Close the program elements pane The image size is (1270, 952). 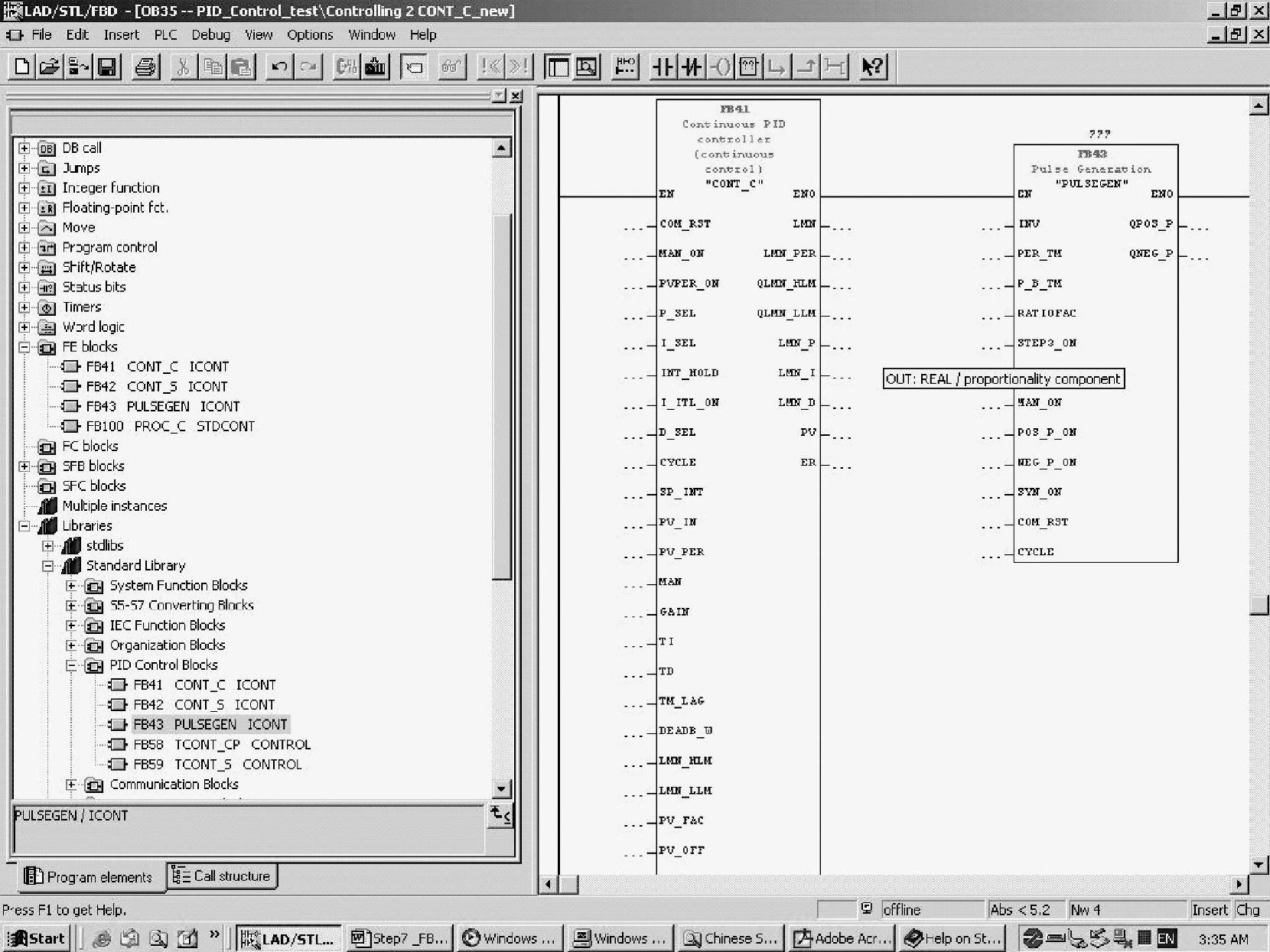pyautogui.click(x=516, y=96)
